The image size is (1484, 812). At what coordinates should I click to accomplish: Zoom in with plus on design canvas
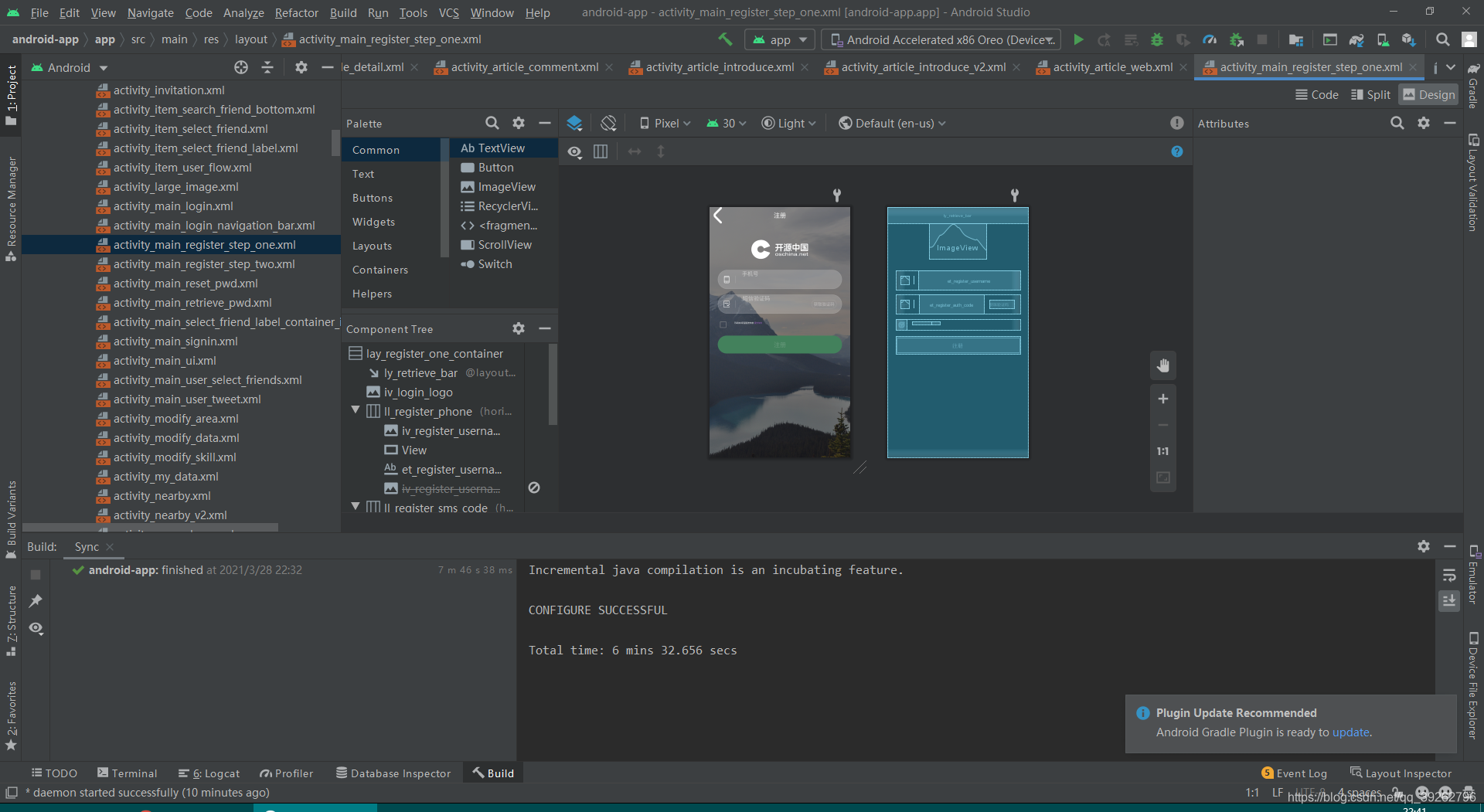pyautogui.click(x=1162, y=399)
